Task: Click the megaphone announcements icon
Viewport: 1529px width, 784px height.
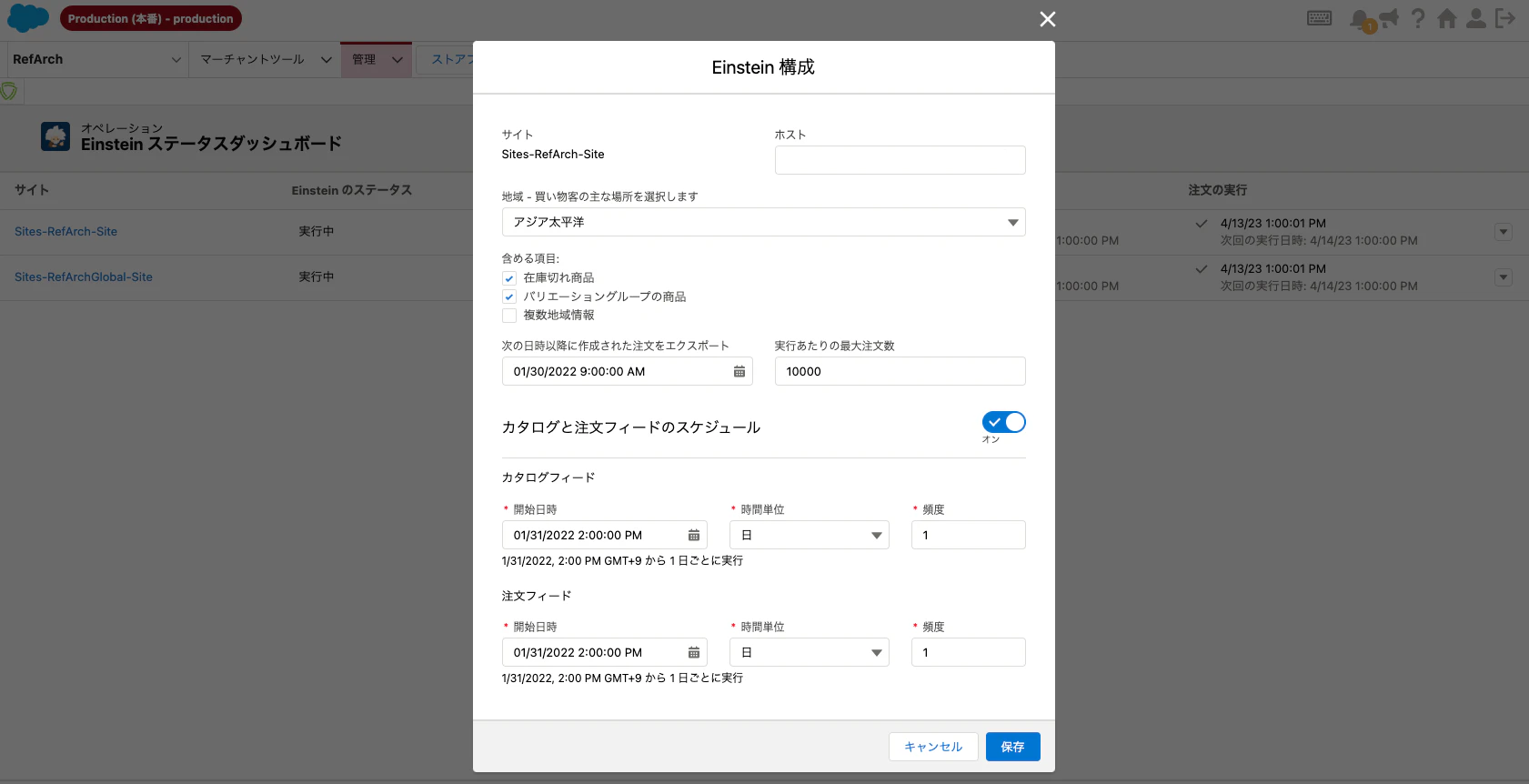Action: coord(1389,18)
